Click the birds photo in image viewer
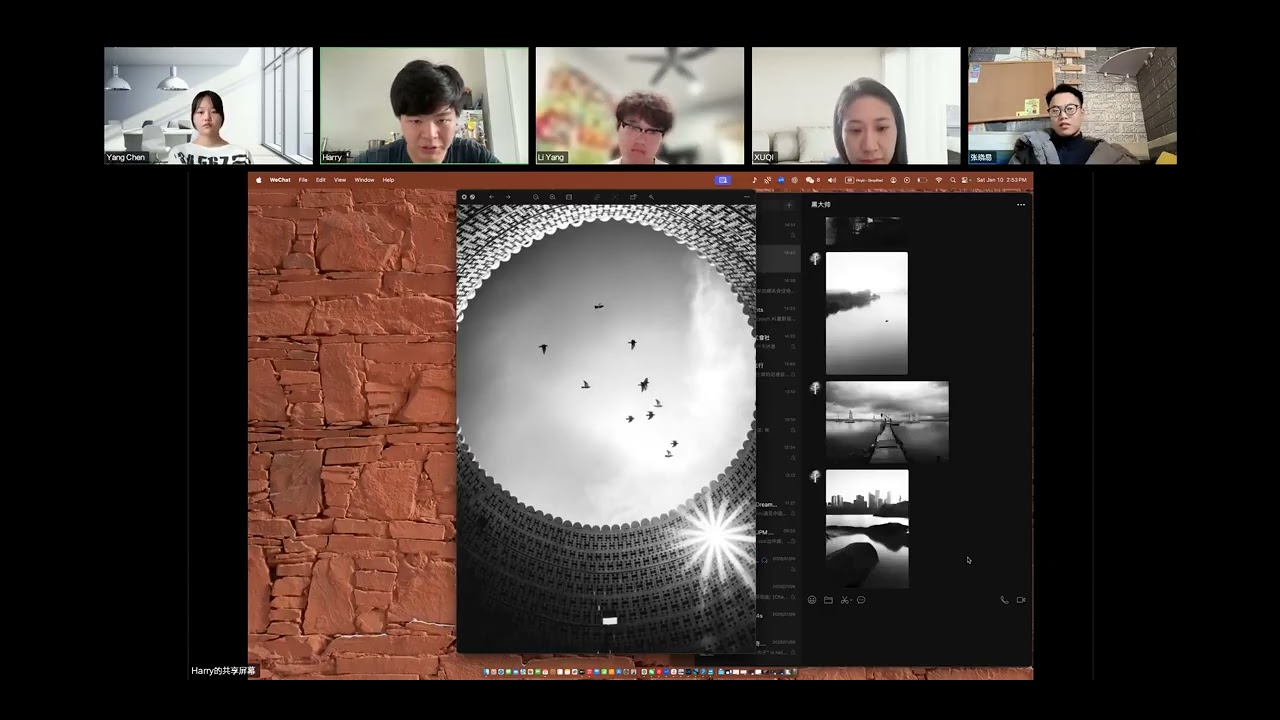This screenshot has width=1280, height=720. 606,428
